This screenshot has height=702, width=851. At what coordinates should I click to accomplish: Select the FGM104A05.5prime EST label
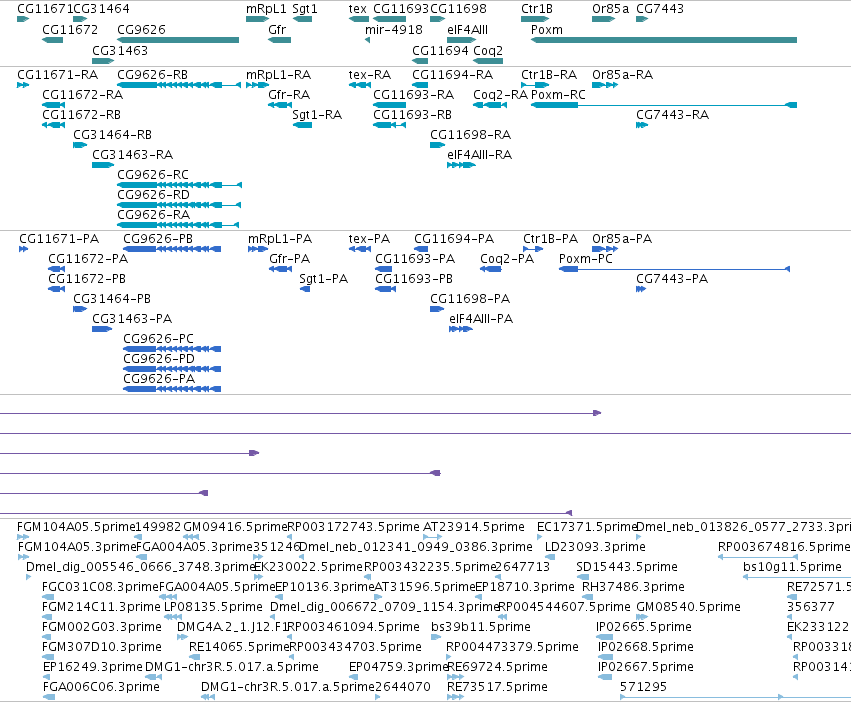coord(75,527)
